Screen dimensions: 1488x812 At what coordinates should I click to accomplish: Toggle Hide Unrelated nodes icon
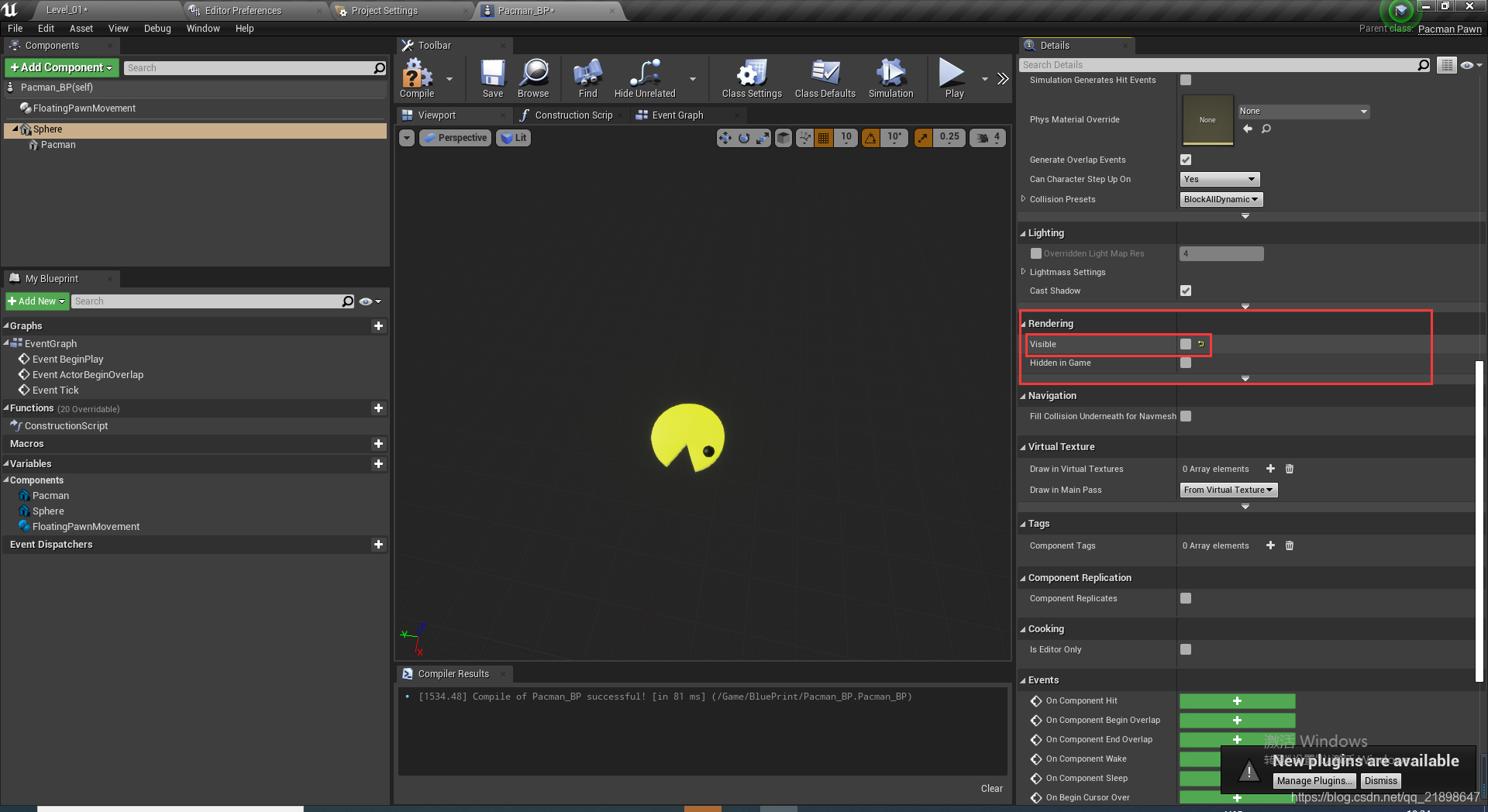(x=645, y=78)
